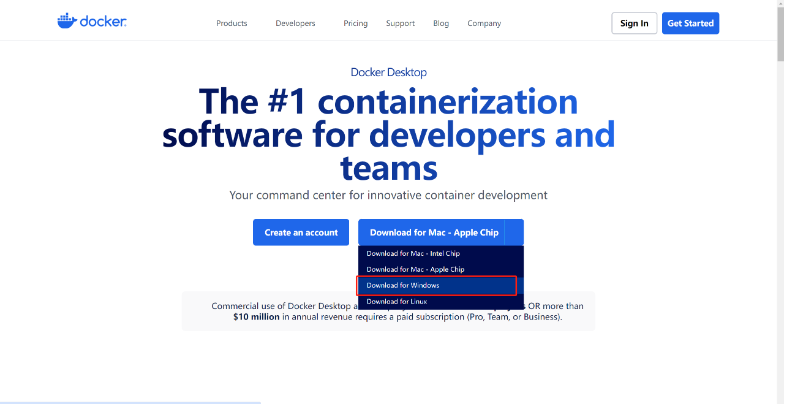The width and height of the screenshot is (786, 404).
Task: Select Download for Mac - Intel Chip option
Action: point(441,254)
